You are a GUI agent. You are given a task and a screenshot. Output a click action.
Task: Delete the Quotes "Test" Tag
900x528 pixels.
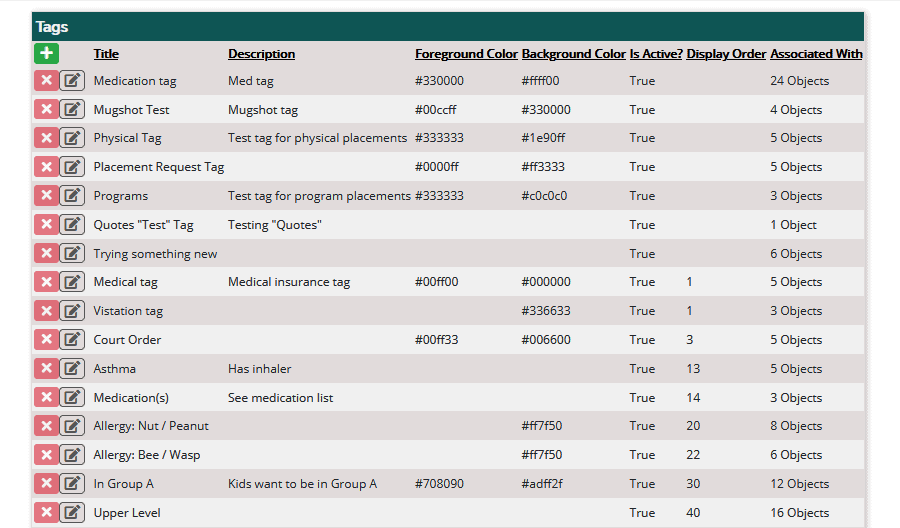46,224
